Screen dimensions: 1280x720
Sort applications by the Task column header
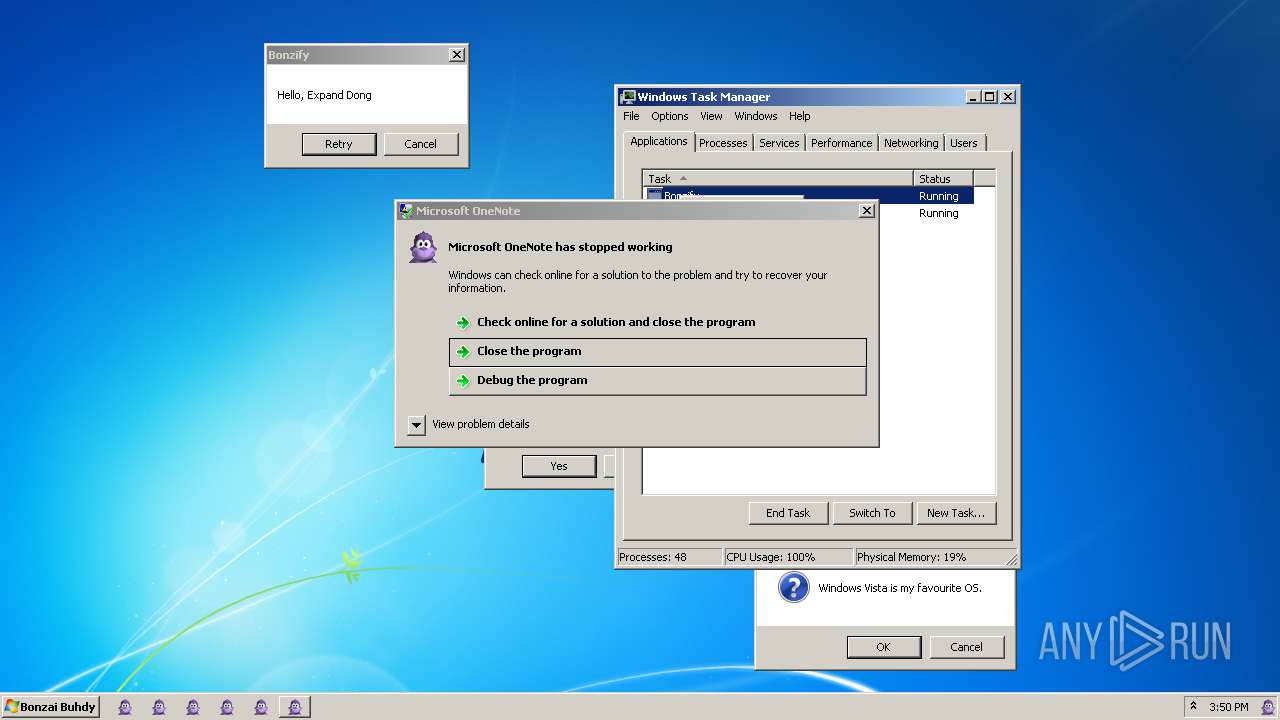pyautogui.click(x=778, y=179)
